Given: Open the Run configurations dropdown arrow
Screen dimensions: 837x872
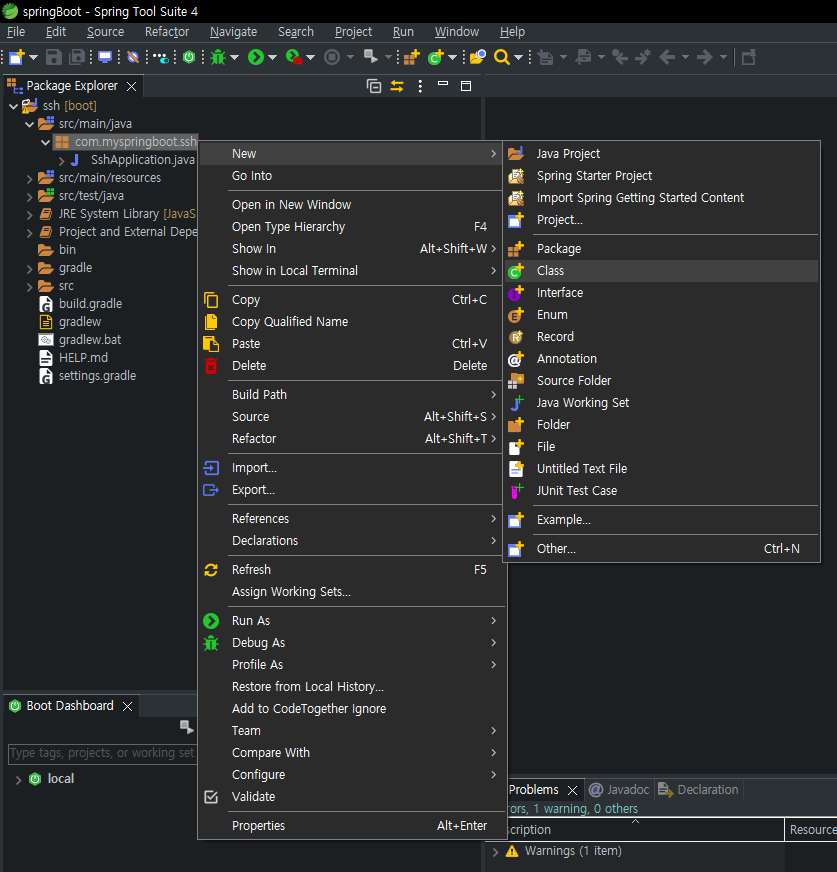Looking at the screenshot, I should point(273,57).
